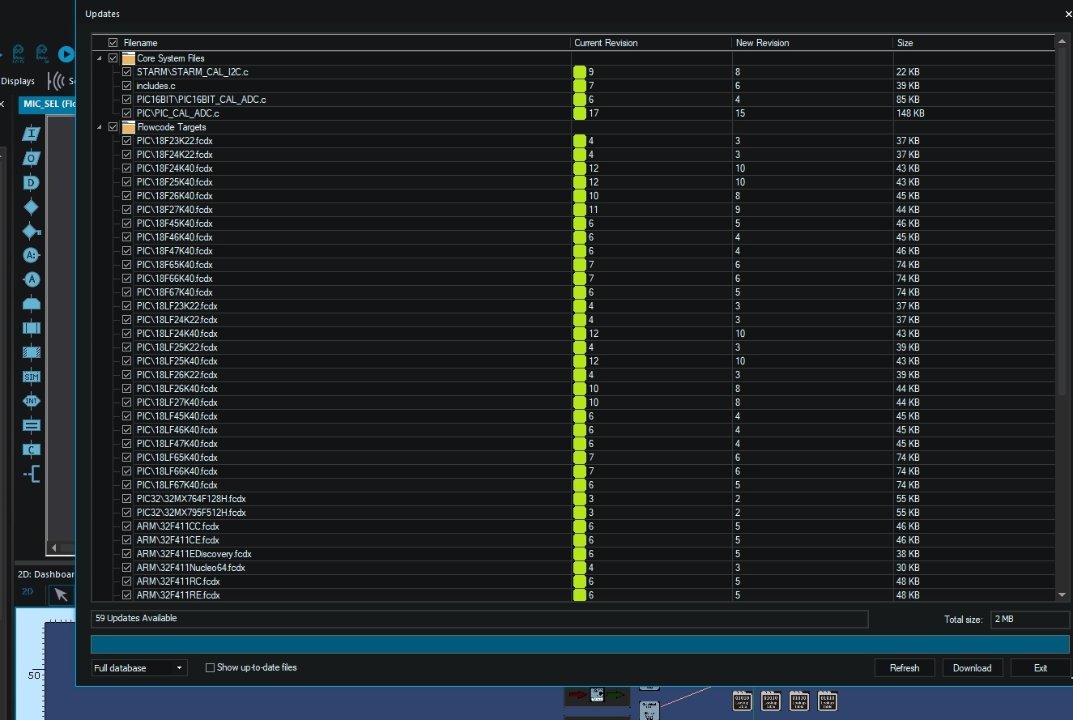1073x720 pixels.
Task: Select the includes.c file row
Action: point(573,86)
